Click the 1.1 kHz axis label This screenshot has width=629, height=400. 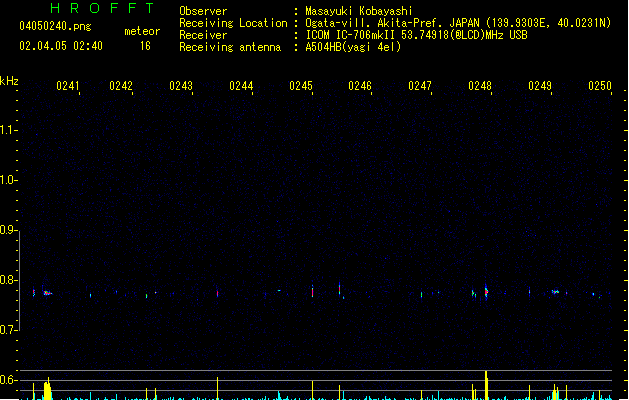tap(8, 130)
